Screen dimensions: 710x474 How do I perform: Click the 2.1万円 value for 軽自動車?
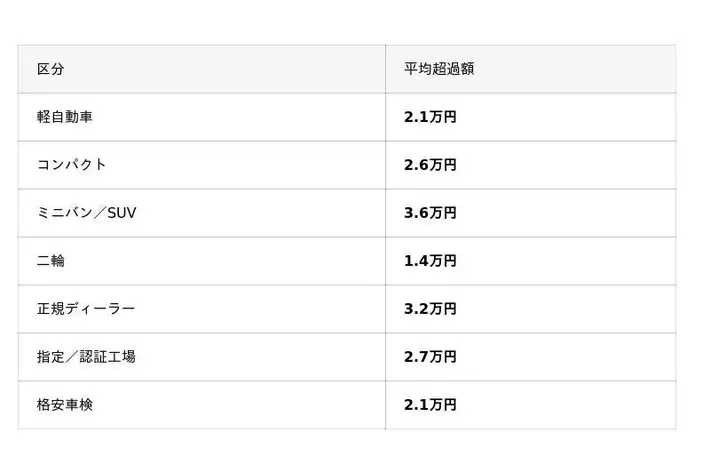tap(430, 117)
